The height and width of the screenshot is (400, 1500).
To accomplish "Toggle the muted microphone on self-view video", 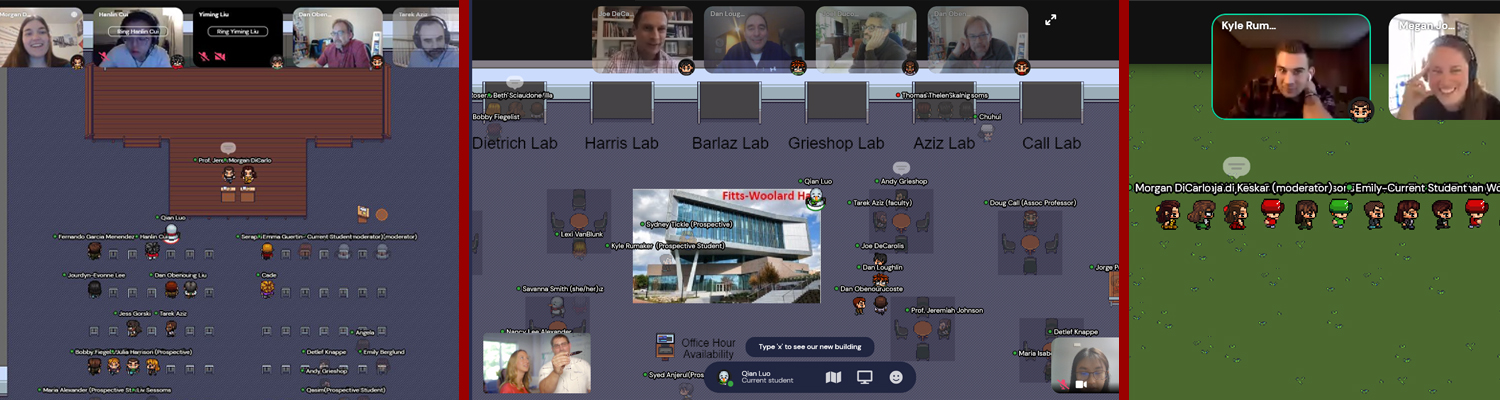I will tap(1063, 384).
